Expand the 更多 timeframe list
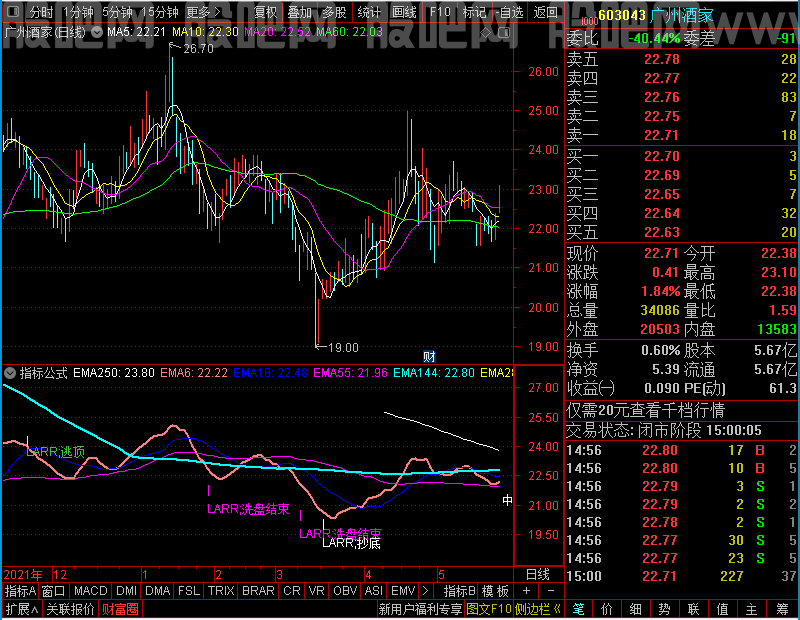Screen dimensions: 800x620 coord(204,12)
